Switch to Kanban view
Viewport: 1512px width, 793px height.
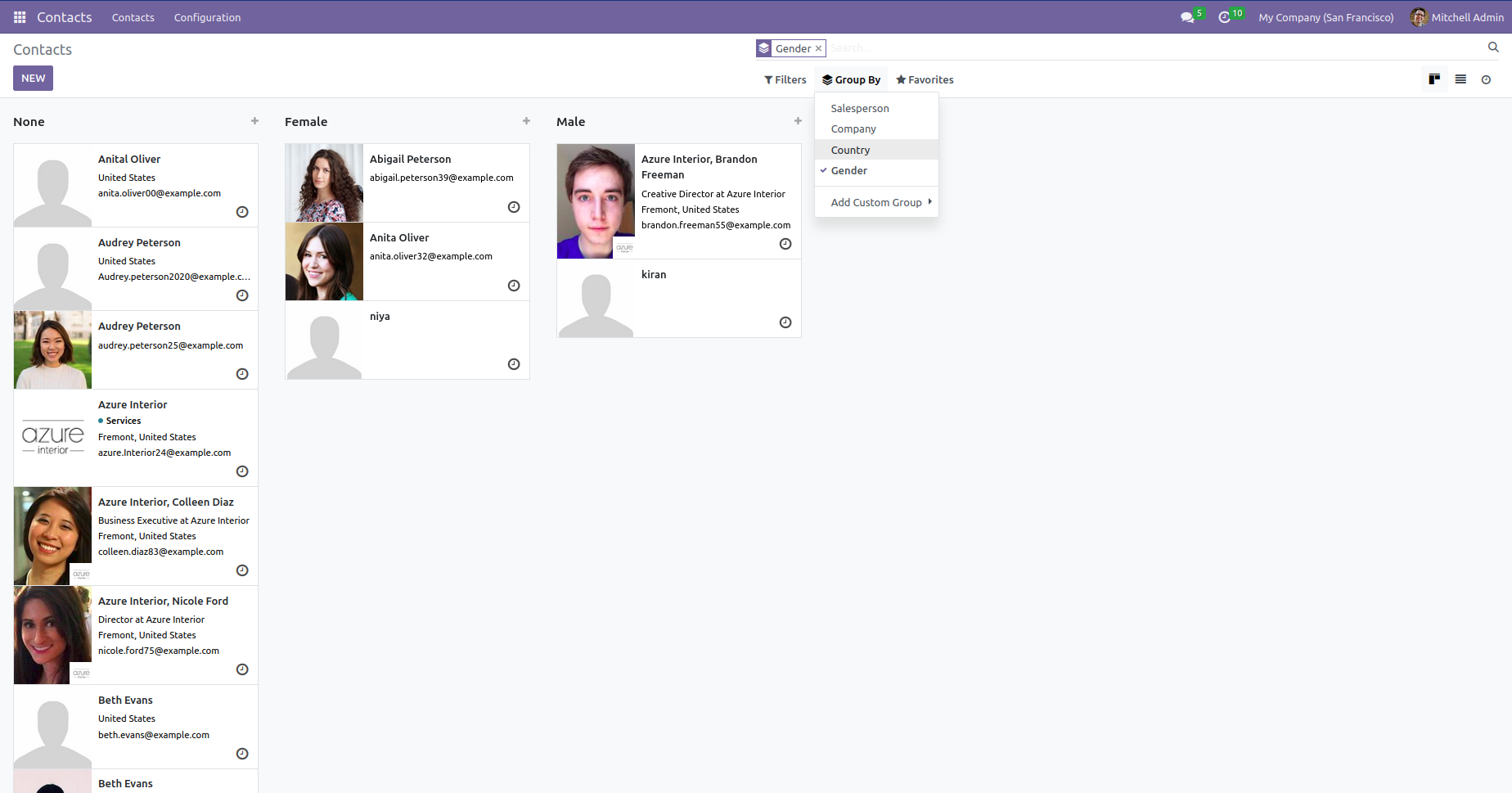tap(1434, 79)
